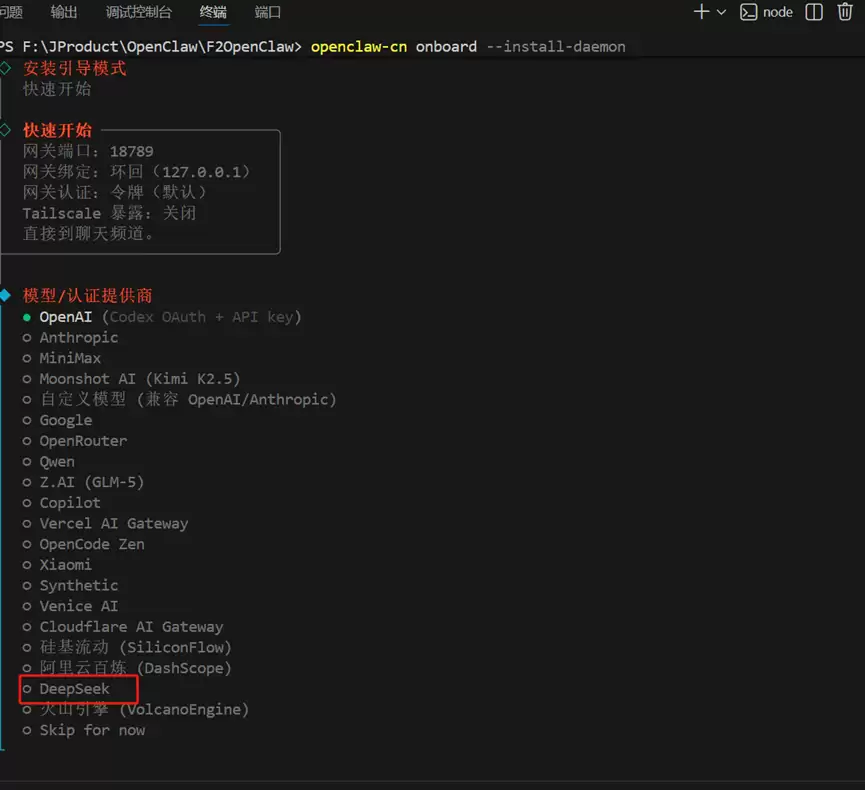
Task: Click the 终端 tab label
Action: tap(212, 12)
